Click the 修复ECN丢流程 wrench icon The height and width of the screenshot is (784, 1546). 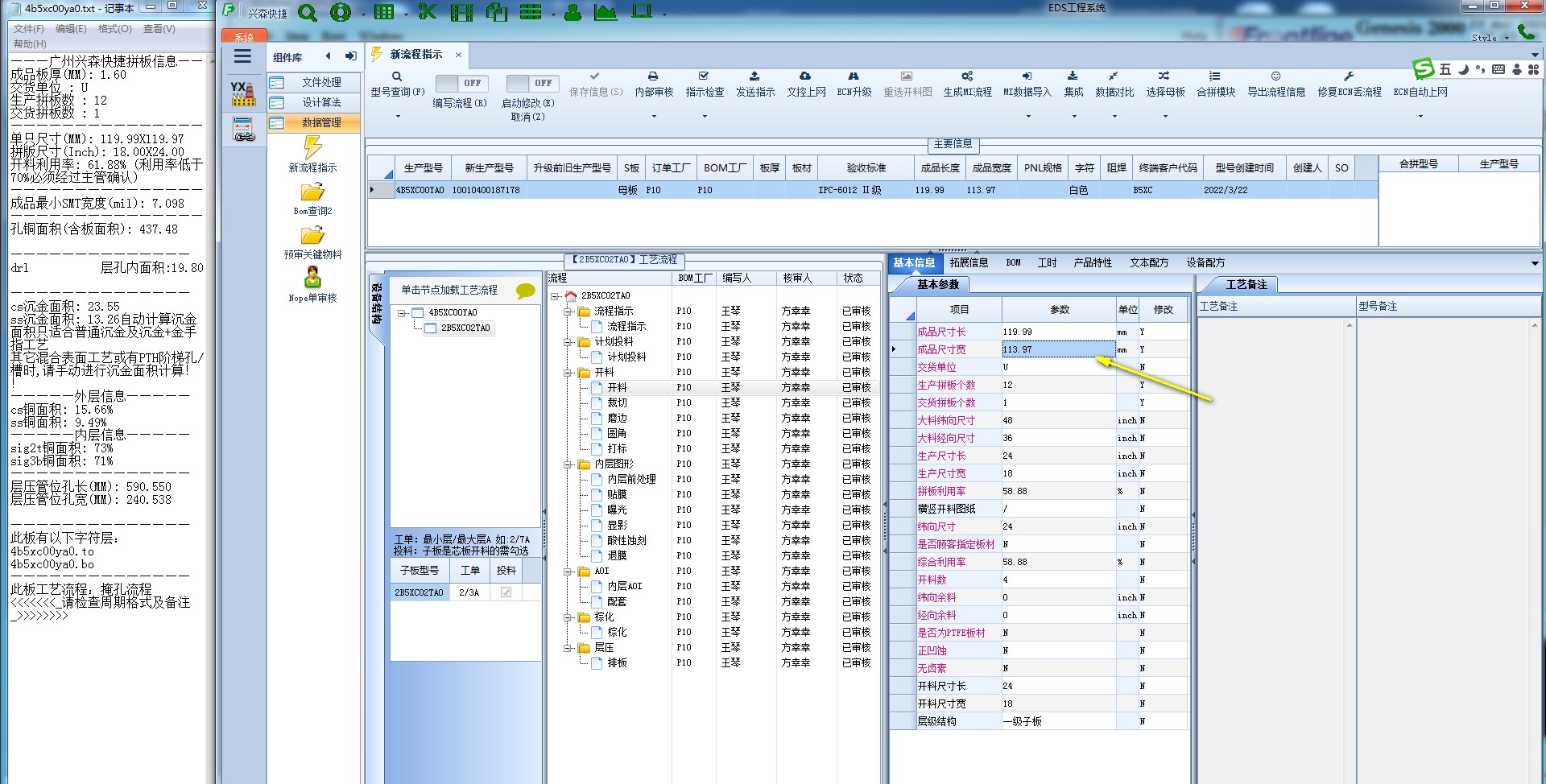1349,76
